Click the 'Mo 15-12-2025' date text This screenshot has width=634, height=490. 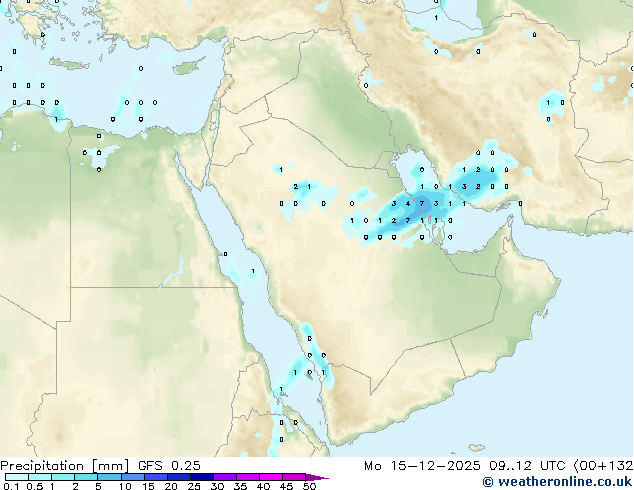click(423, 466)
